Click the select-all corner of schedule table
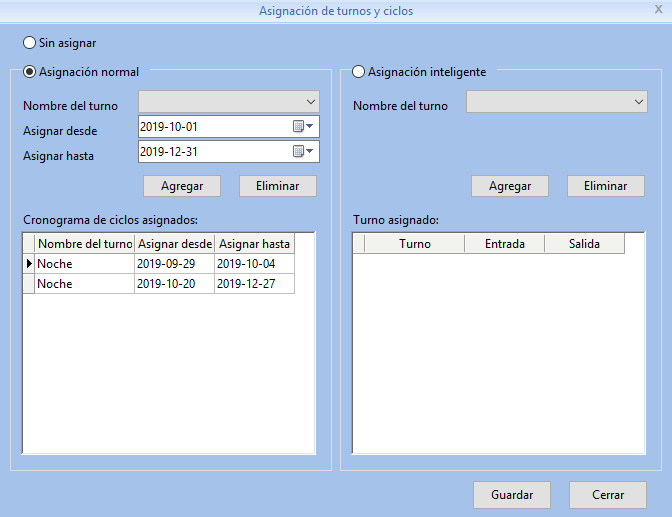 coord(29,243)
